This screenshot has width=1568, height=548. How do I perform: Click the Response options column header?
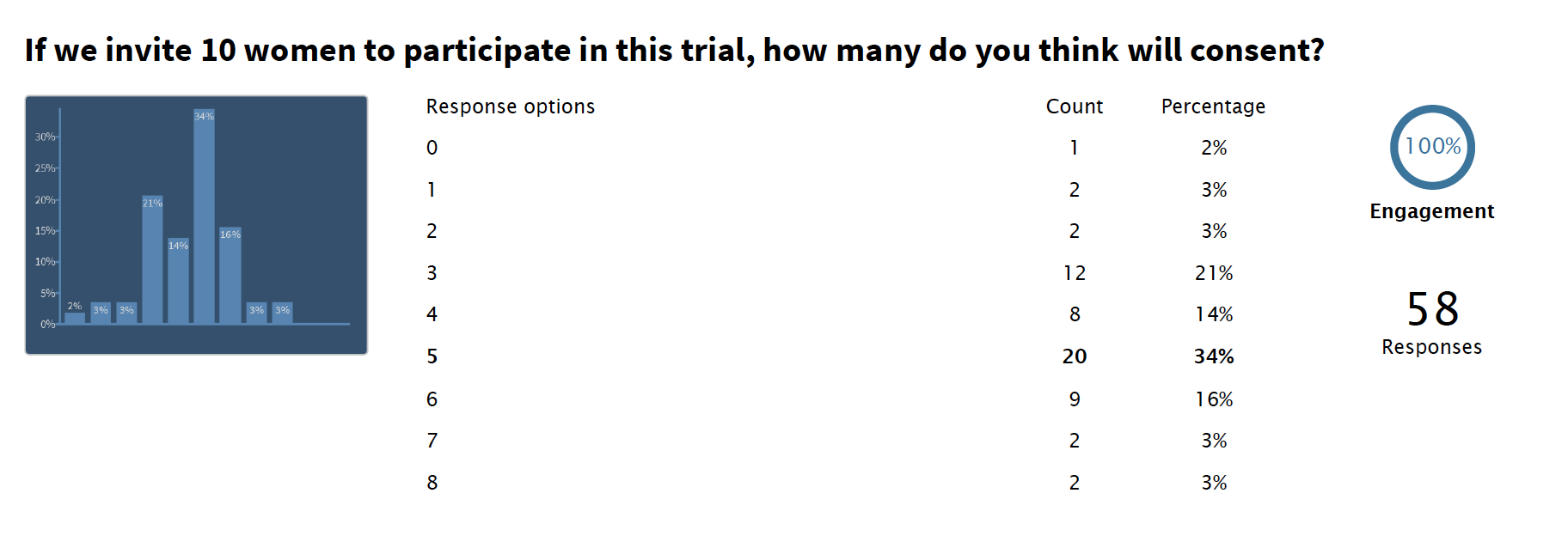click(511, 107)
